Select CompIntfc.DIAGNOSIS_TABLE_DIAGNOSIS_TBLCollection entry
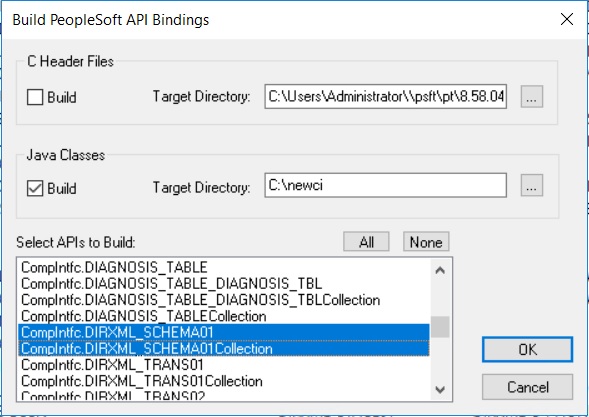This screenshot has width=589, height=417. click(224, 300)
